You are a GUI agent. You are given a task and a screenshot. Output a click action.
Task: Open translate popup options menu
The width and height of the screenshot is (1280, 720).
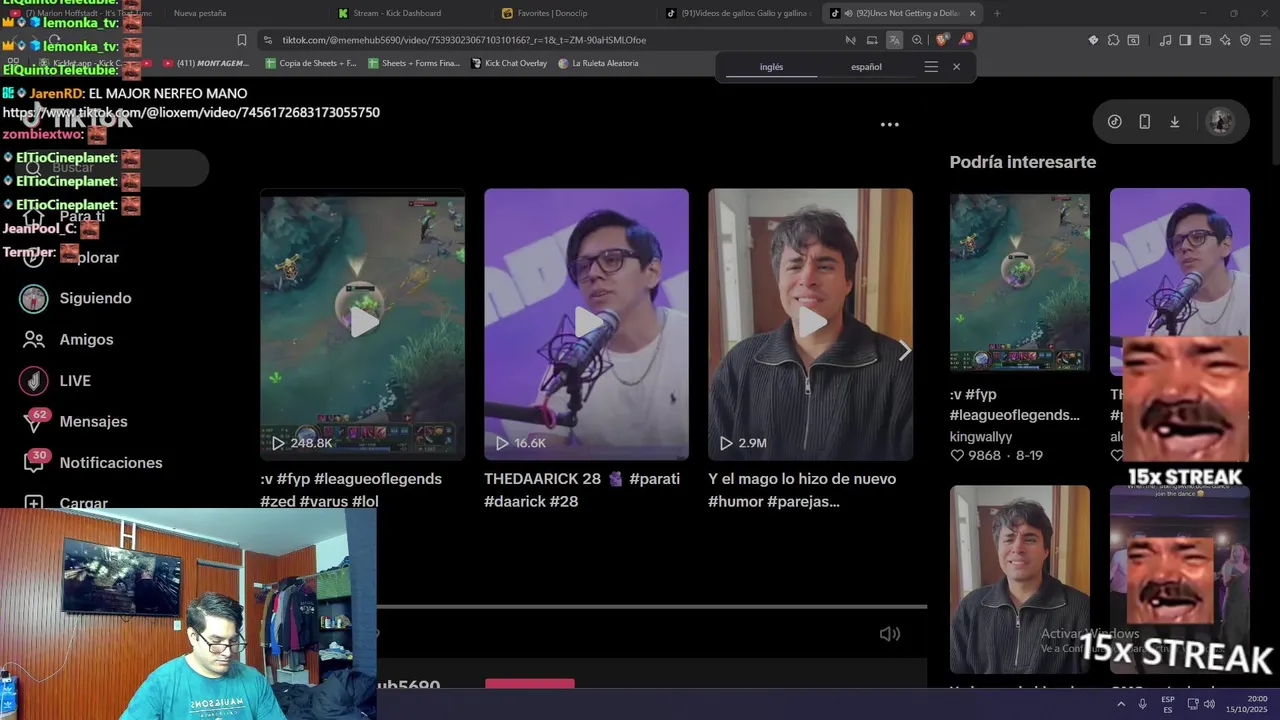(x=931, y=67)
